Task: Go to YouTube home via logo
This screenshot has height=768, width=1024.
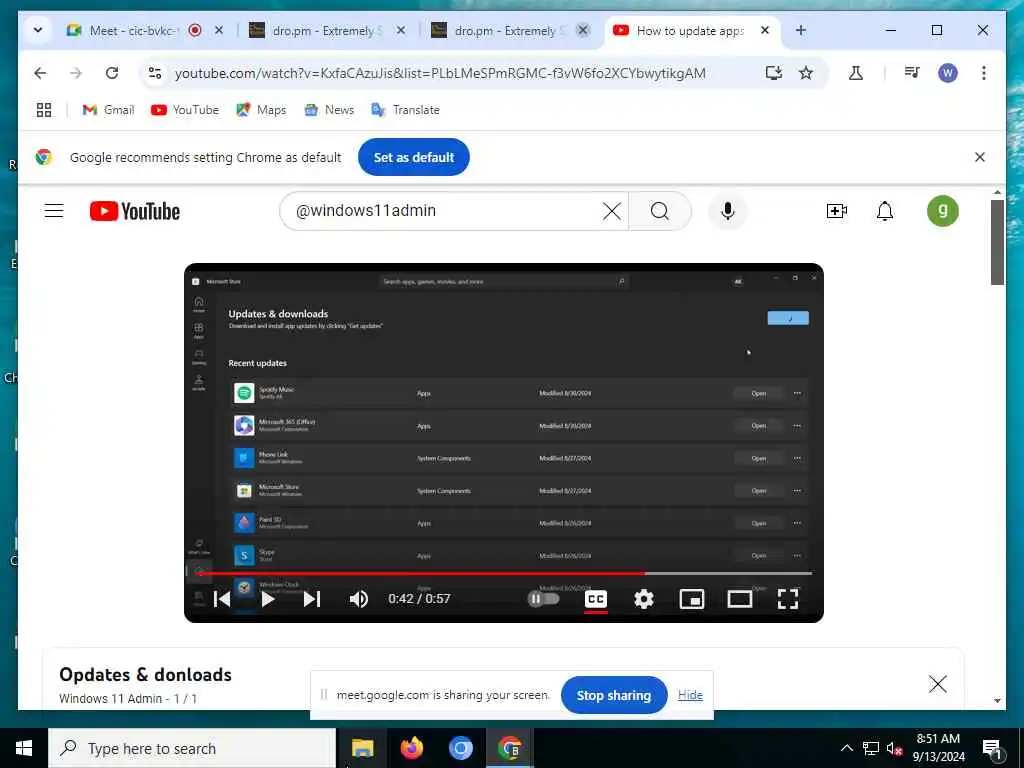Action: tap(135, 211)
